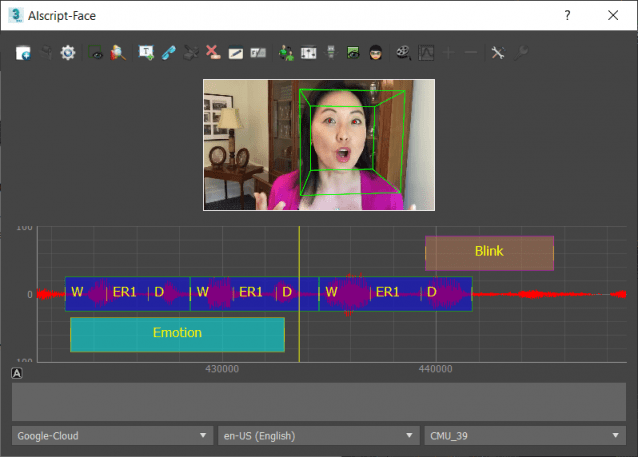The image size is (638, 457).
Task: Click the video preview thumbnail
Action: (x=319, y=145)
